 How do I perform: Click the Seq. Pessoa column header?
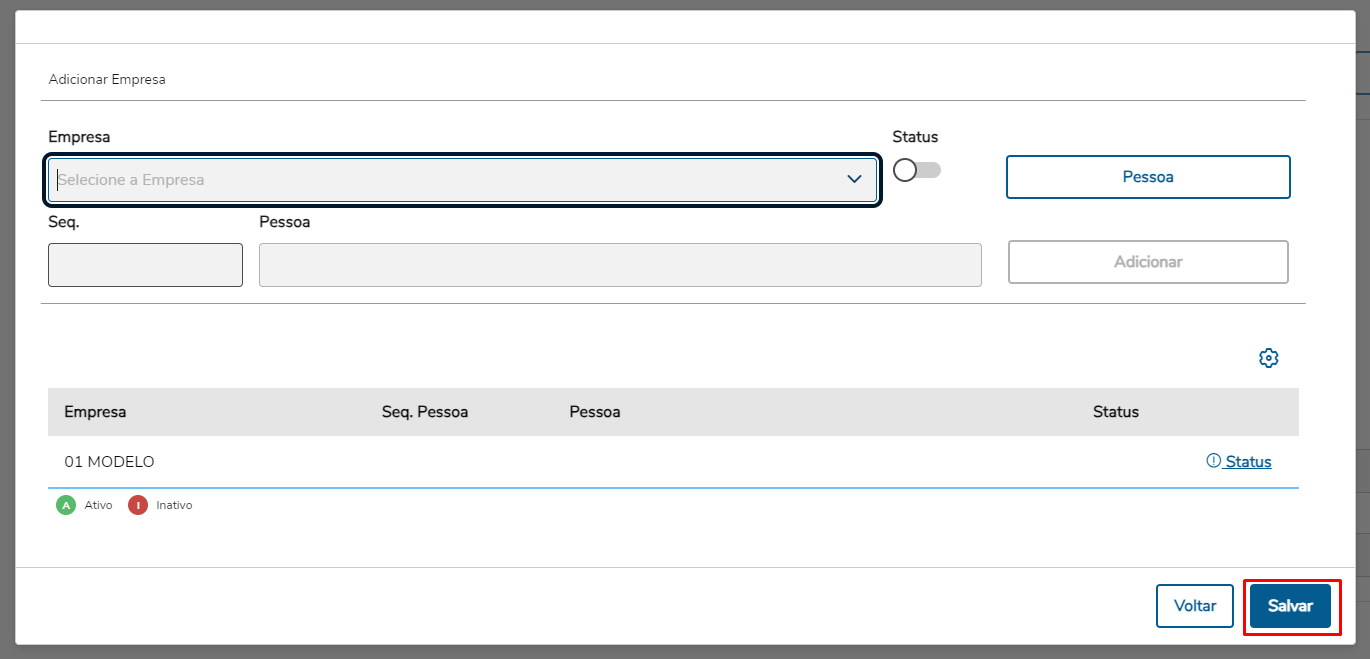click(x=425, y=412)
